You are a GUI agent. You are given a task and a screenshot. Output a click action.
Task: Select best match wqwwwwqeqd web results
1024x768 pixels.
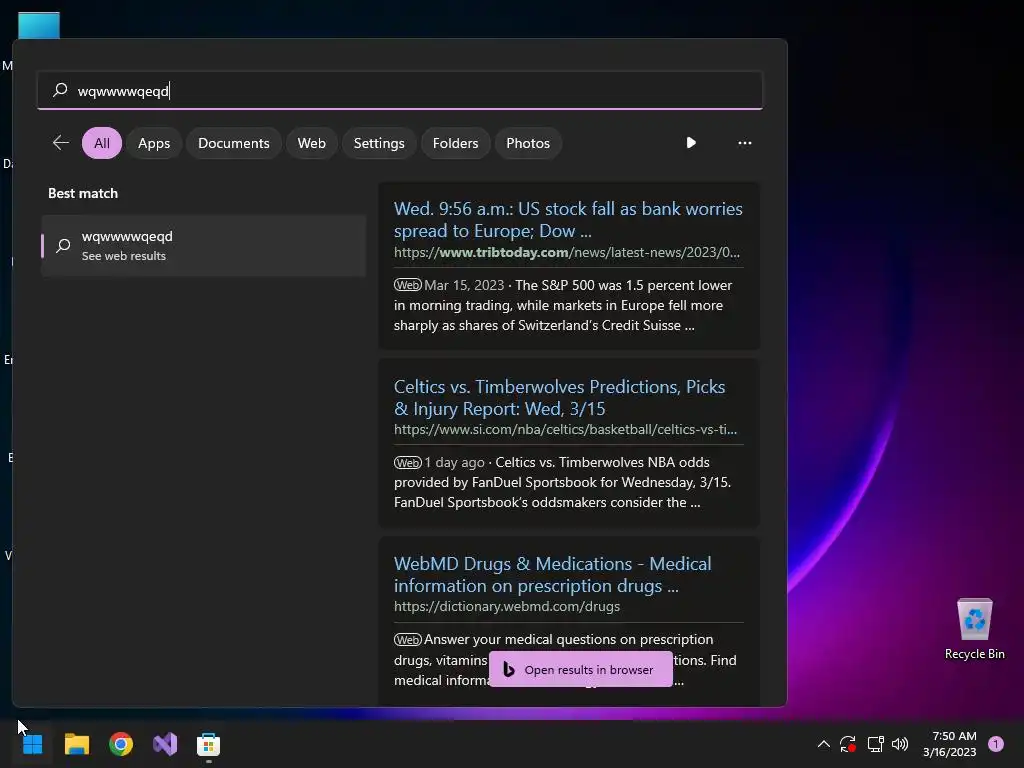pyautogui.click(x=204, y=246)
